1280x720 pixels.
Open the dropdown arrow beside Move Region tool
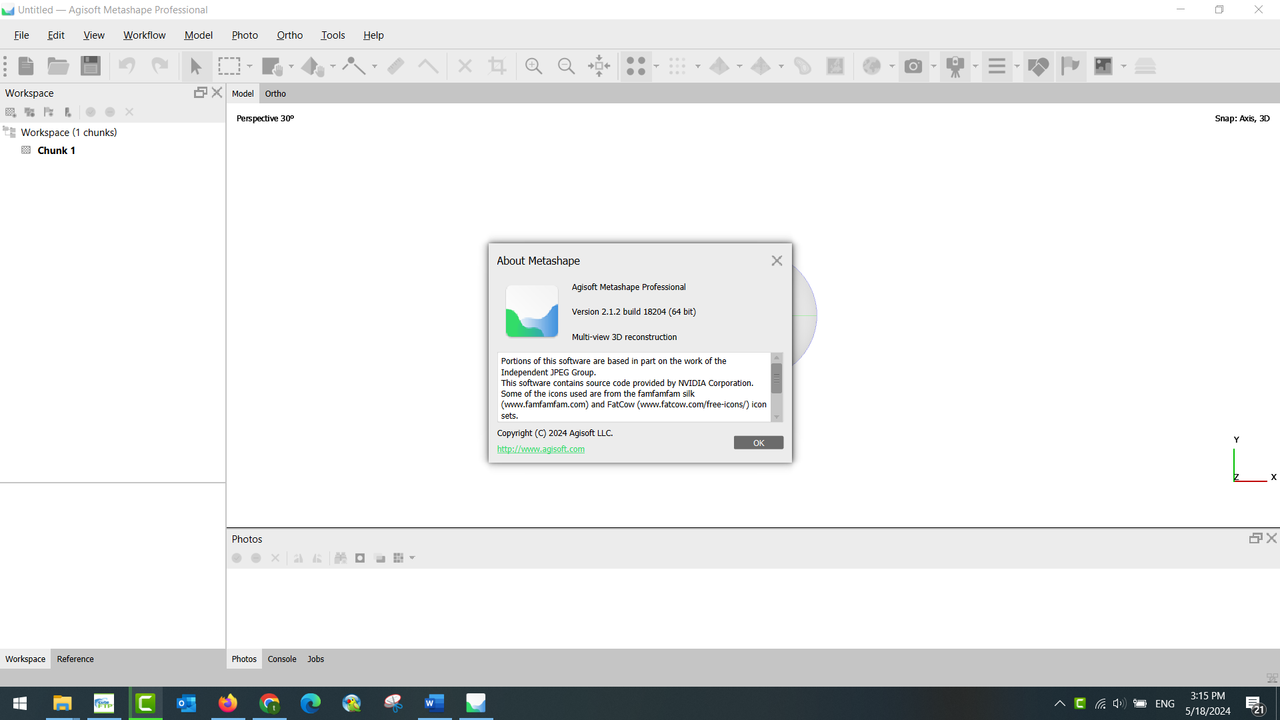point(291,67)
